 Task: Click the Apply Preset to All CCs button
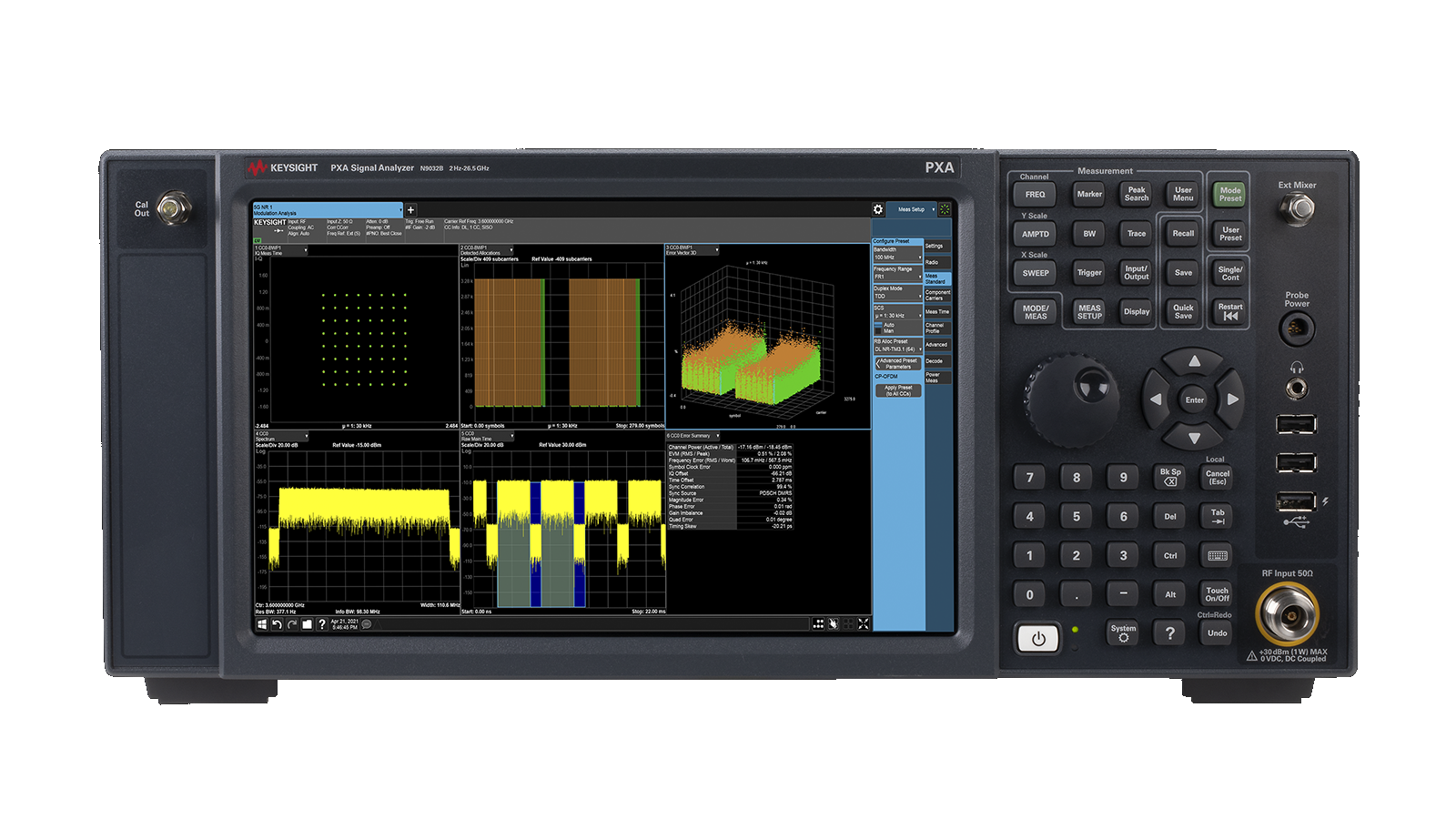899,389
